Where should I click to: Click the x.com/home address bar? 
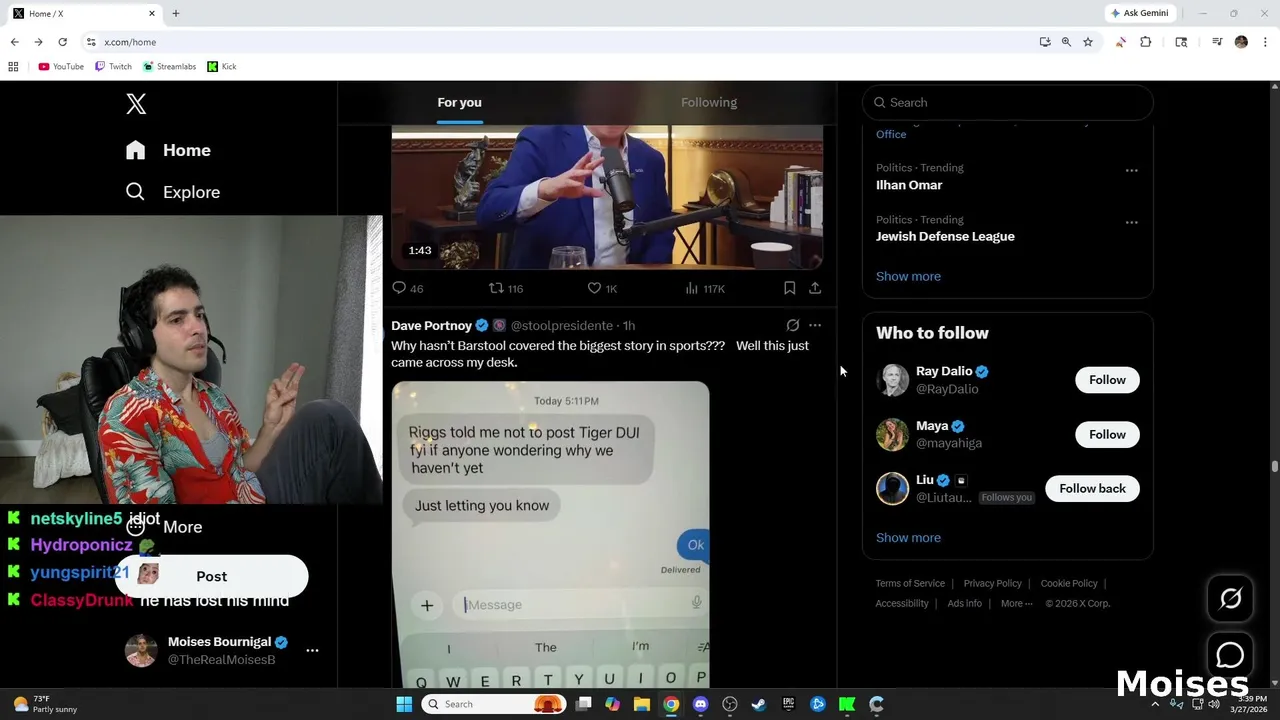click(560, 42)
